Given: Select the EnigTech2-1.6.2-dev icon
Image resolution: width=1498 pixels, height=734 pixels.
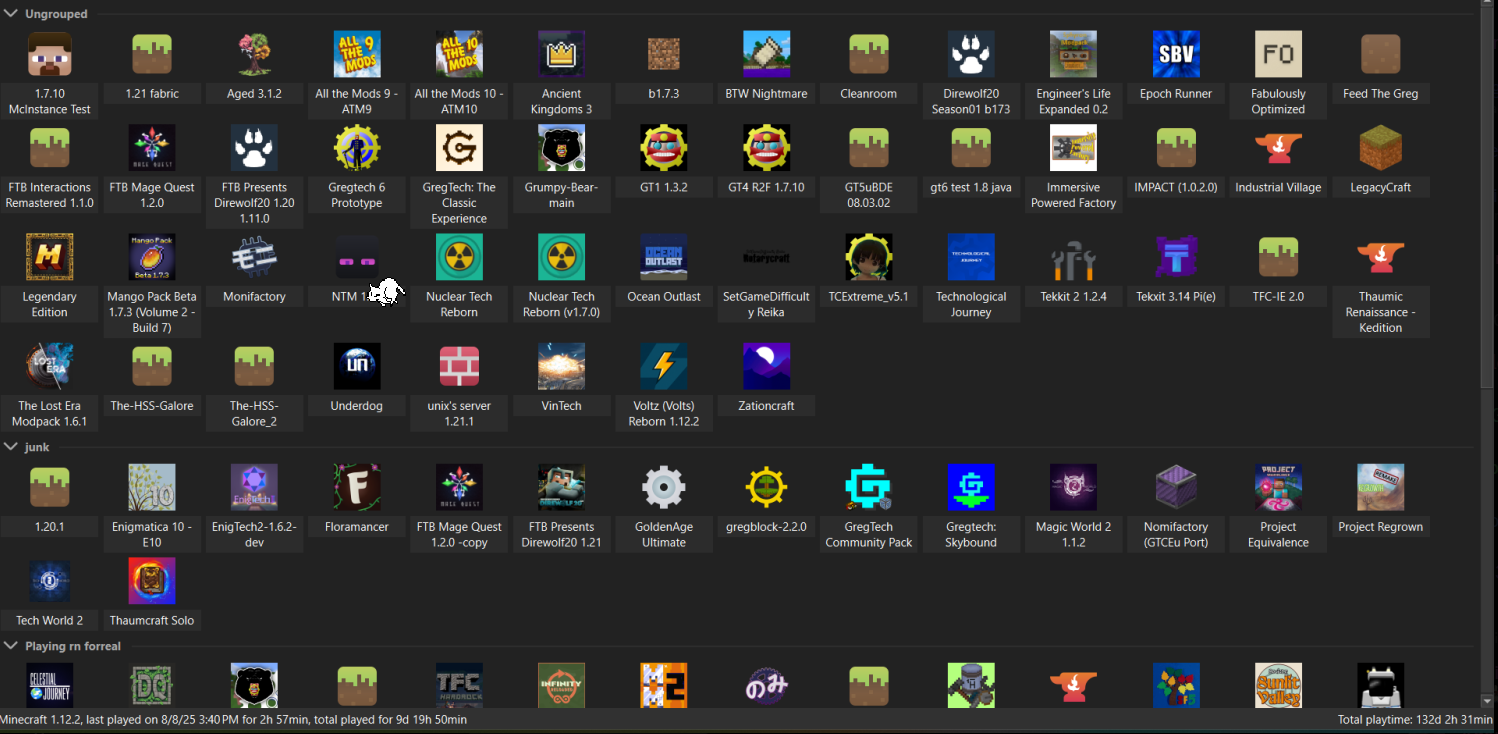Looking at the screenshot, I should pos(254,487).
